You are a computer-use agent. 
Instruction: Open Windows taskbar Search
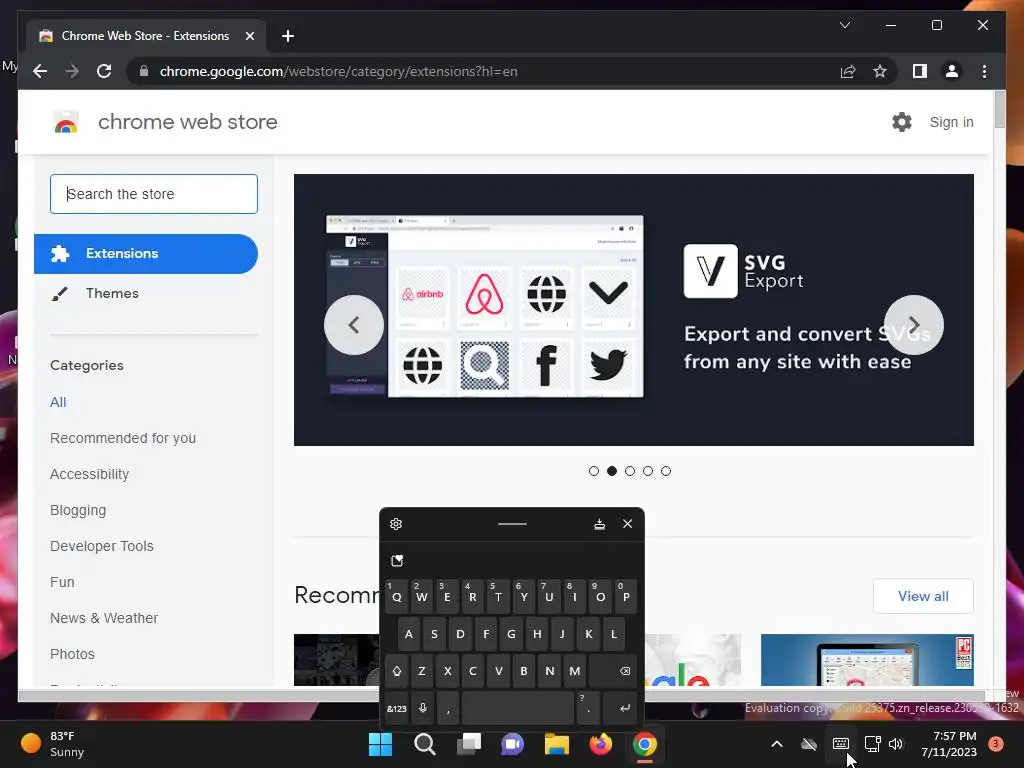pyautogui.click(x=424, y=744)
